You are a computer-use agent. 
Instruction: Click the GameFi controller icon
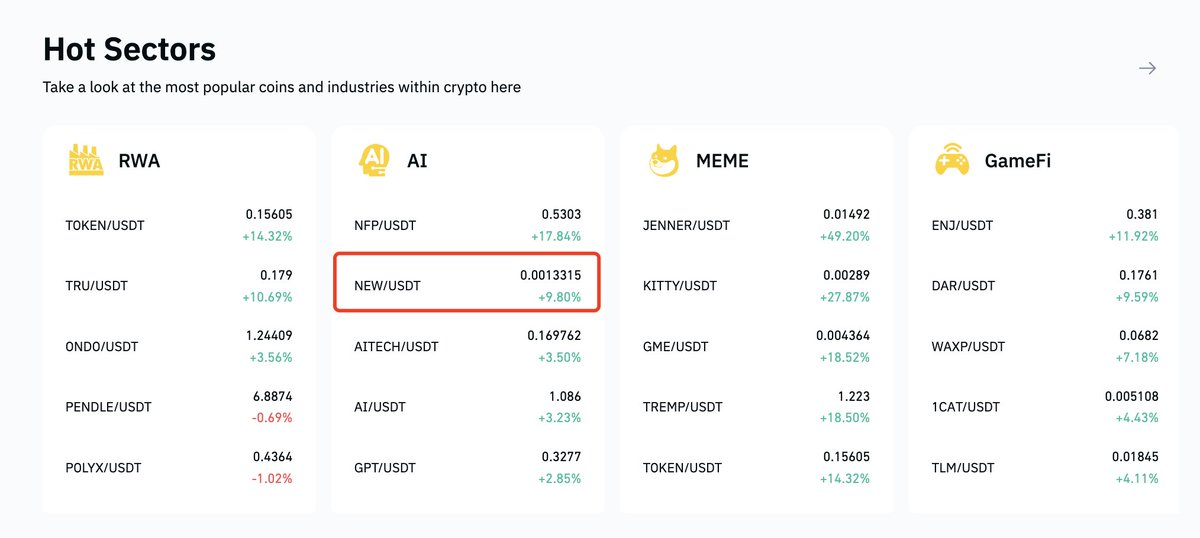(x=951, y=160)
